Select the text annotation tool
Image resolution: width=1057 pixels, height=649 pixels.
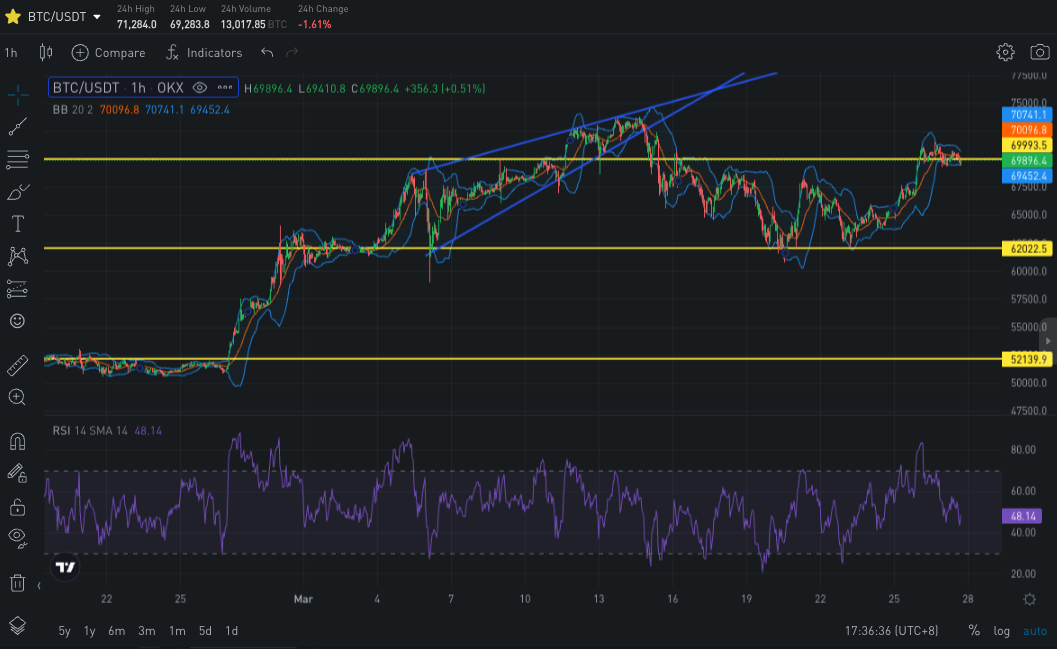pos(17,224)
